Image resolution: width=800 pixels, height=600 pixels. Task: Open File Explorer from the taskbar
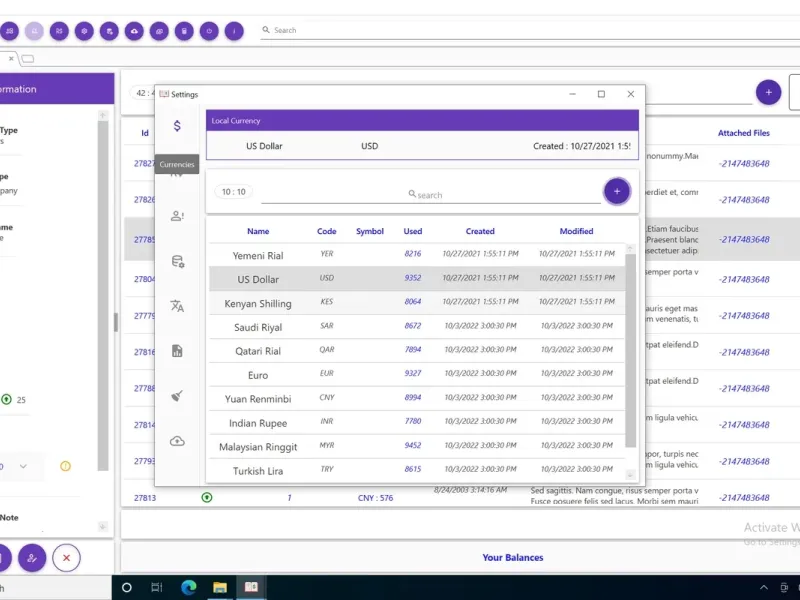pos(219,587)
